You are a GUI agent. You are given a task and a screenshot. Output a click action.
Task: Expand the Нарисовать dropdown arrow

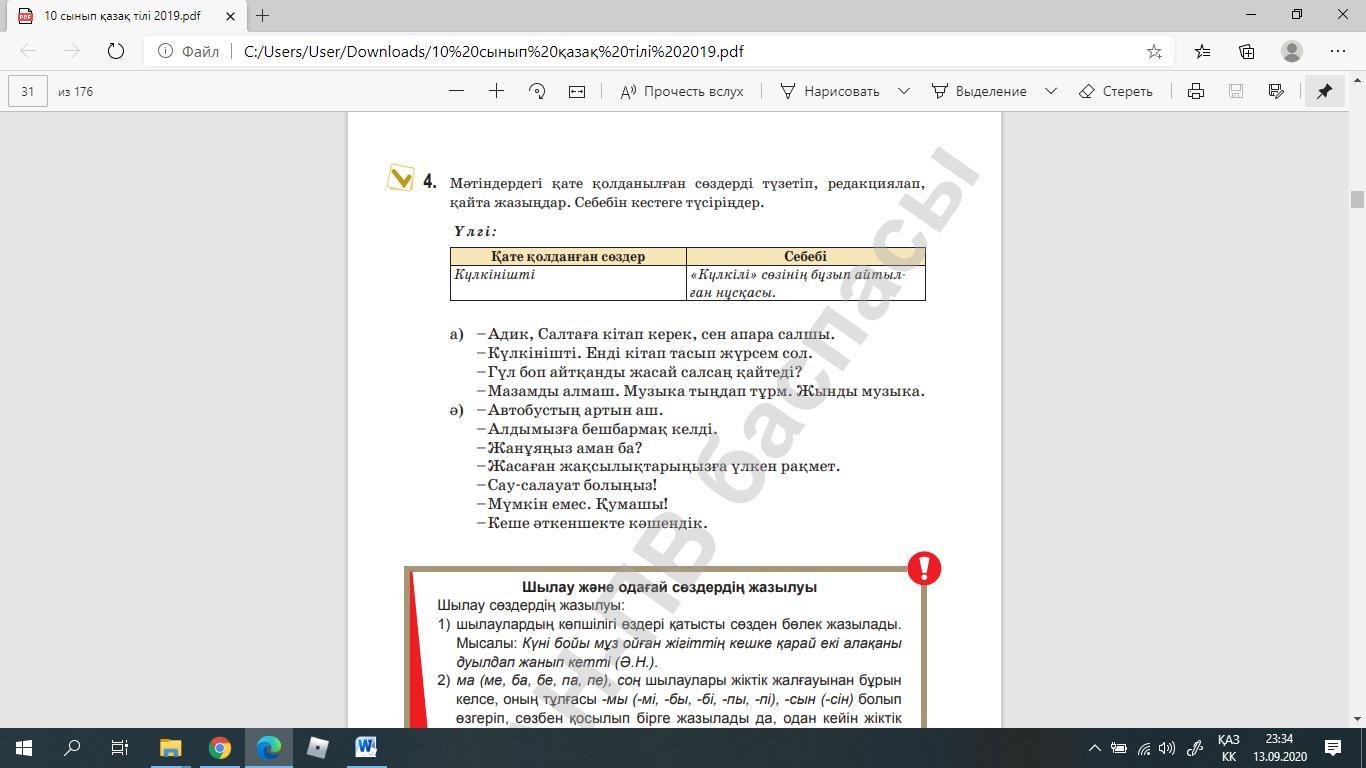click(904, 91)
